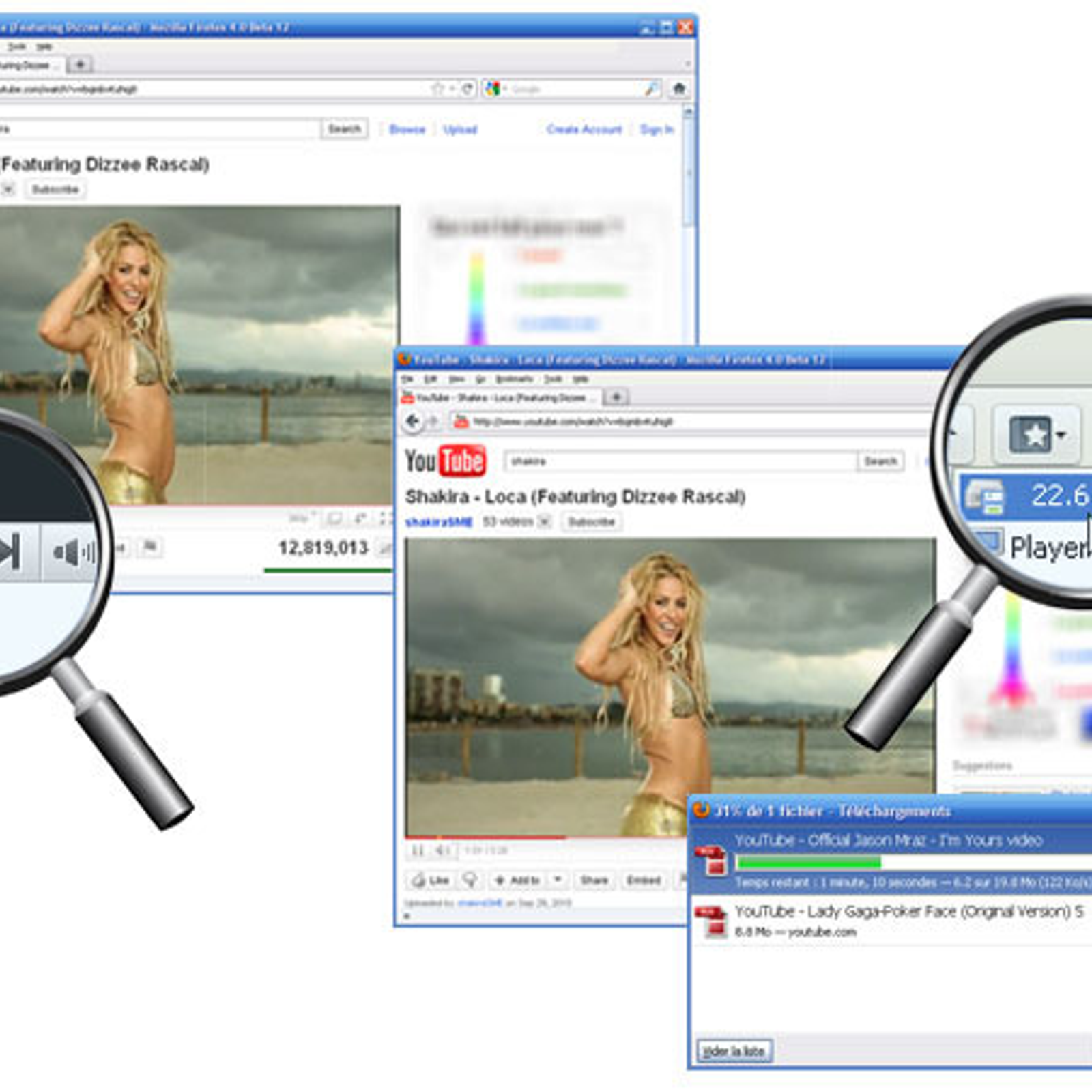Click the magnified skip-to-next player icon

[x=9, y=551]
